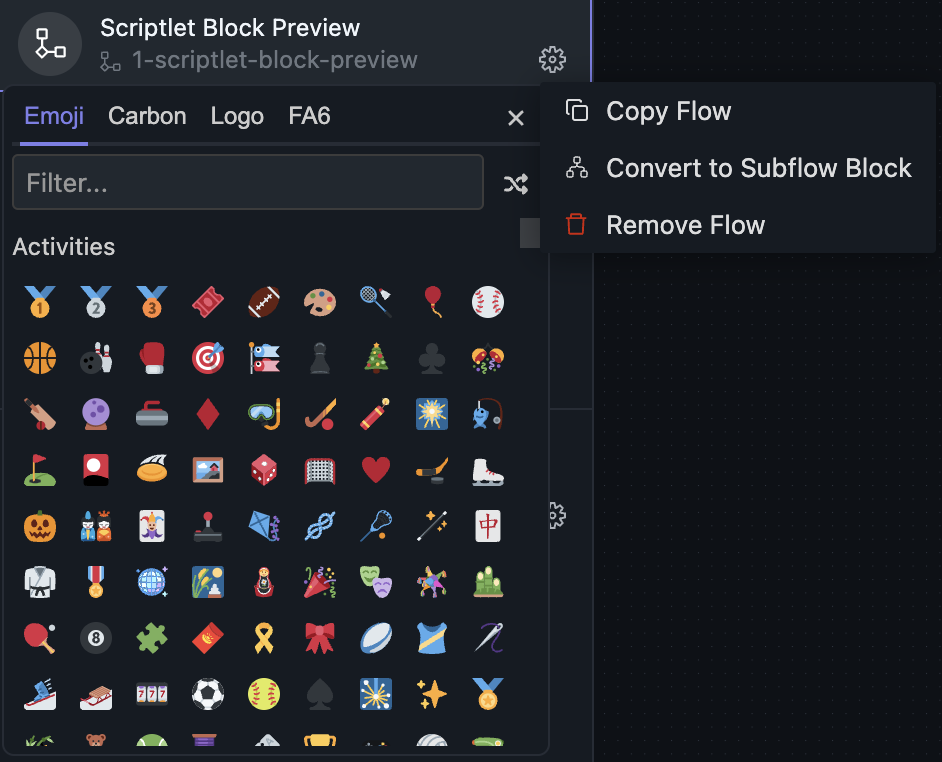This screenshot has height=762, width=942.
Task: Choose the game die emoji
Action: click(x=264, y=469)
